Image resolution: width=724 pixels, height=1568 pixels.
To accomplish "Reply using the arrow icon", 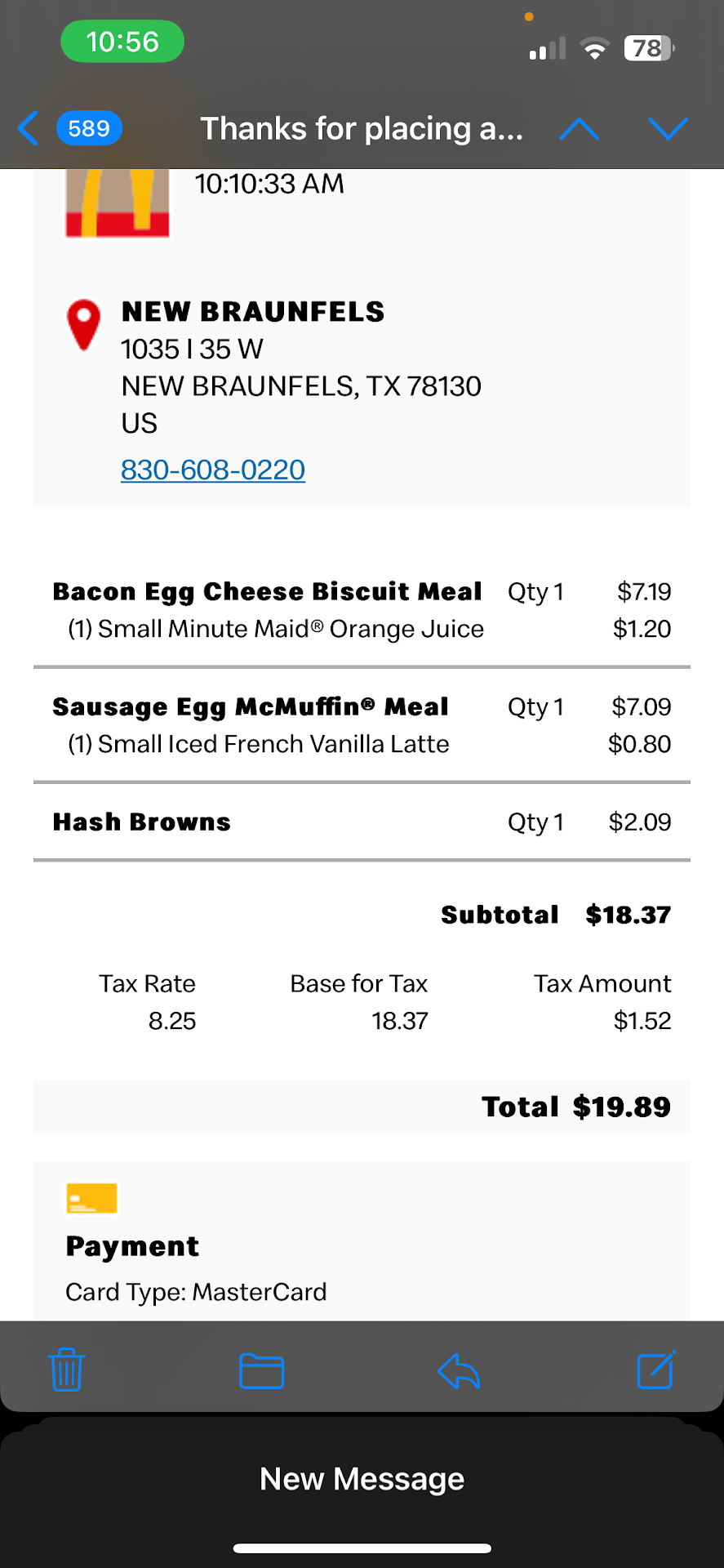I will pos(459,1370).
